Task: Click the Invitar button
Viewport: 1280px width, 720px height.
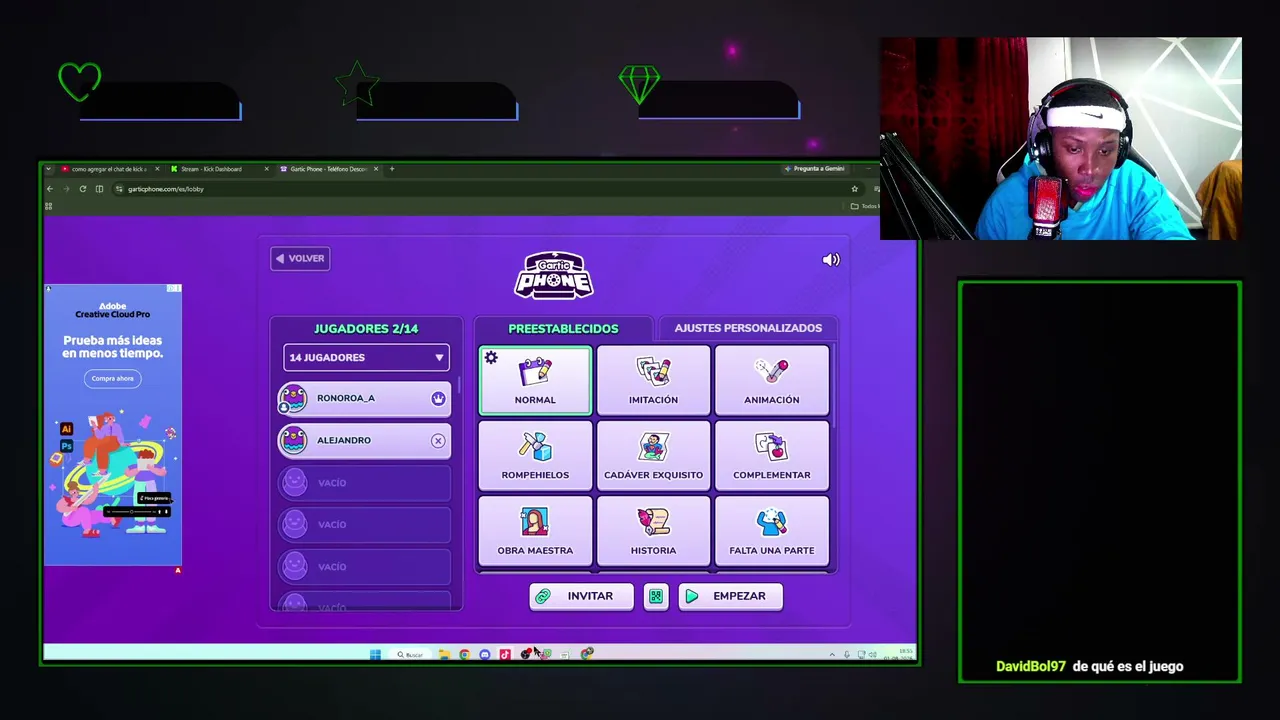Action: (x=581, y=596)
